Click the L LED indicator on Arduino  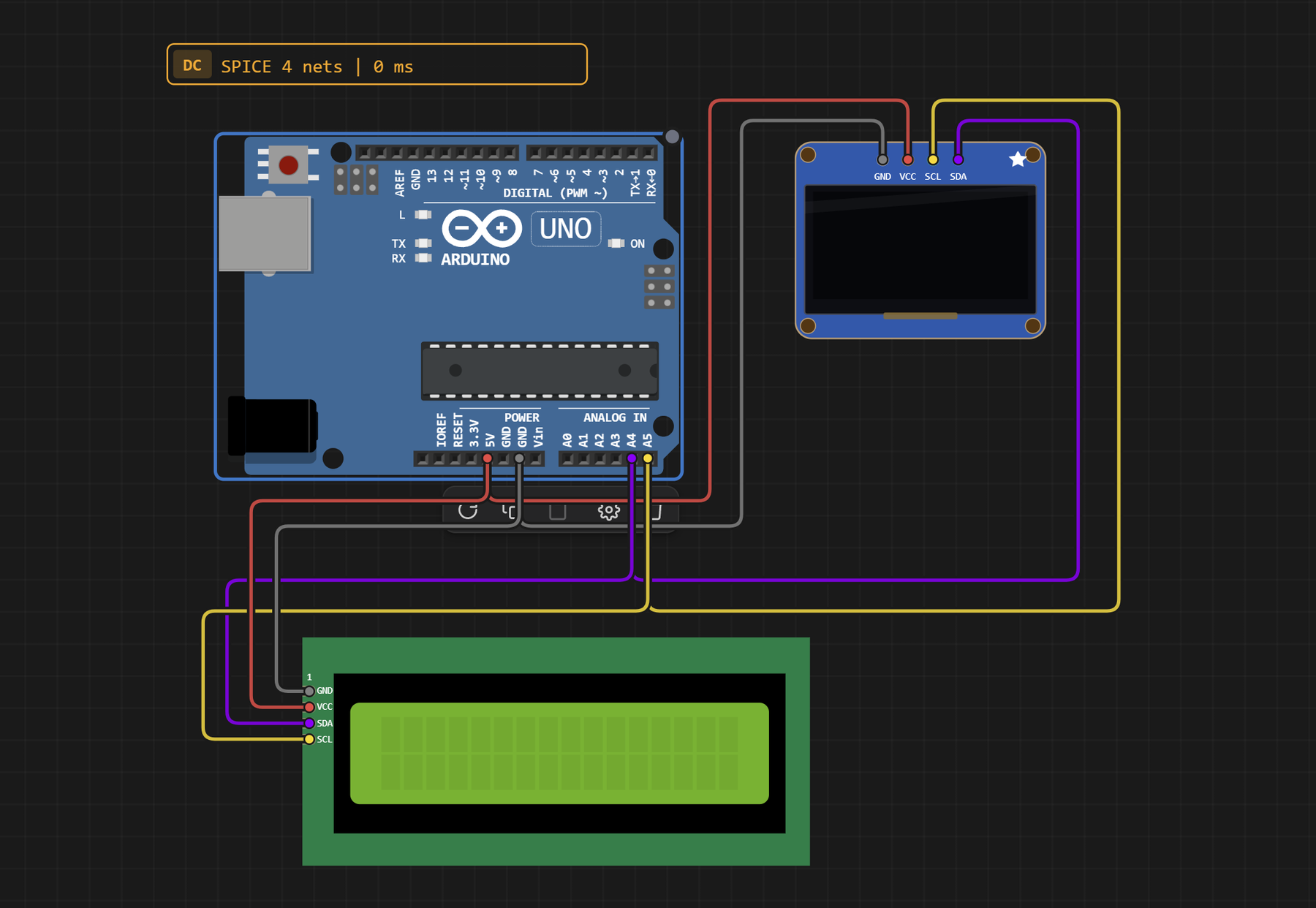pos(423,214)
